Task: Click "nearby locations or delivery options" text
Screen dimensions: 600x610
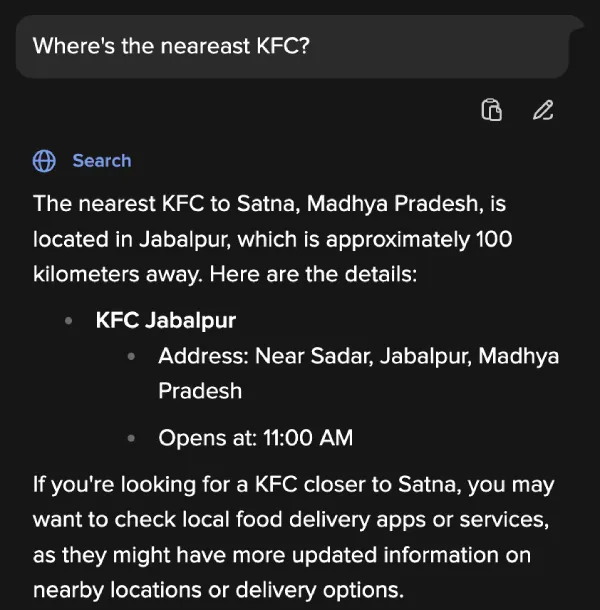Action: (218, 590)
